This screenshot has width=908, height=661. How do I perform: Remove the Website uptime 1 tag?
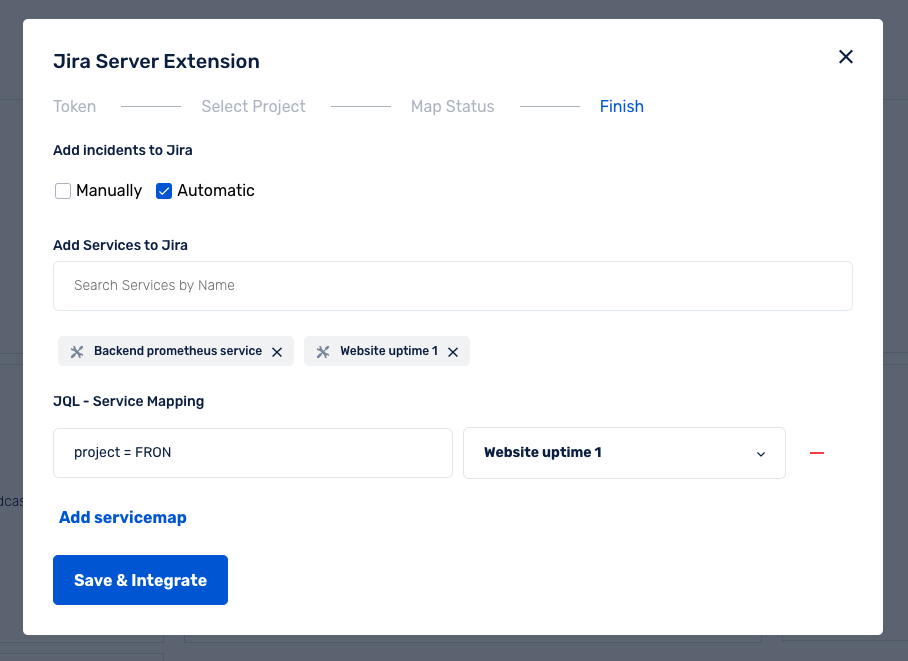pyautogui.click(x=453, y=352)
